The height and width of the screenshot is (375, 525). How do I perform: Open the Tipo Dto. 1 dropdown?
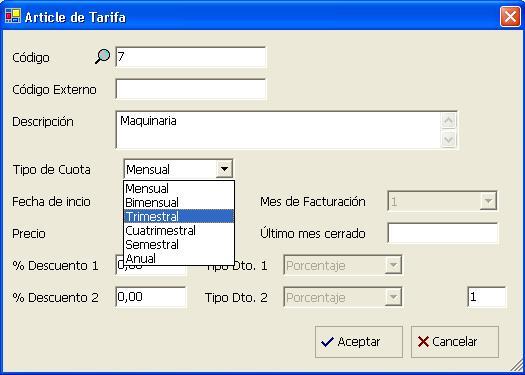pyautogui.click(x=393, y=266)
